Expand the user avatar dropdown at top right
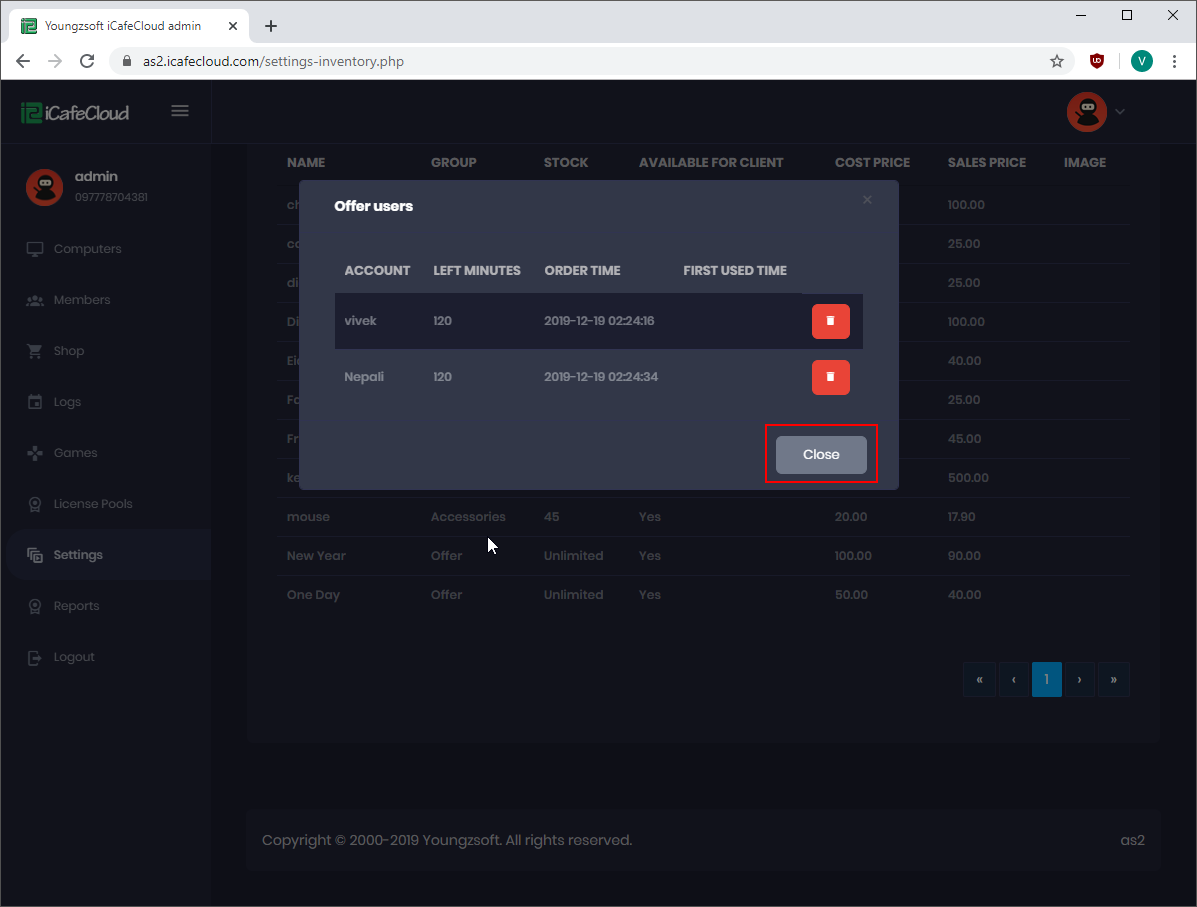The image size is (1197, 907). (1096, 112)
